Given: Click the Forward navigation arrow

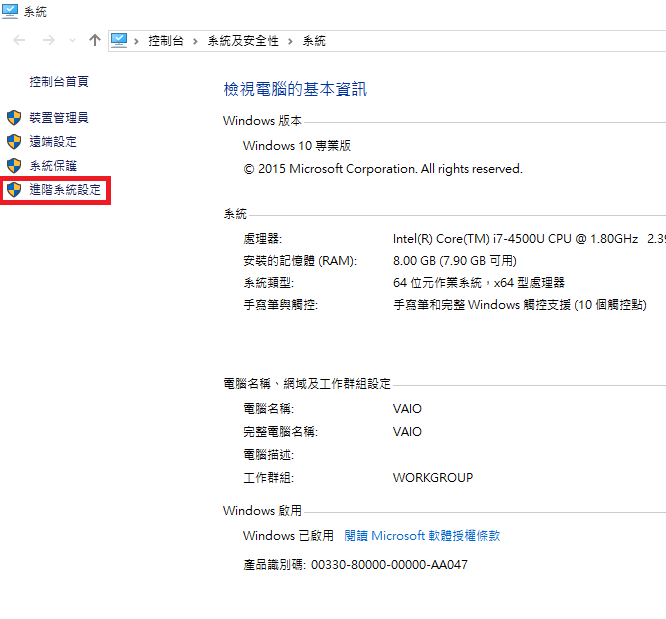Looking at the screenshot, I should [x=49, y=40].
